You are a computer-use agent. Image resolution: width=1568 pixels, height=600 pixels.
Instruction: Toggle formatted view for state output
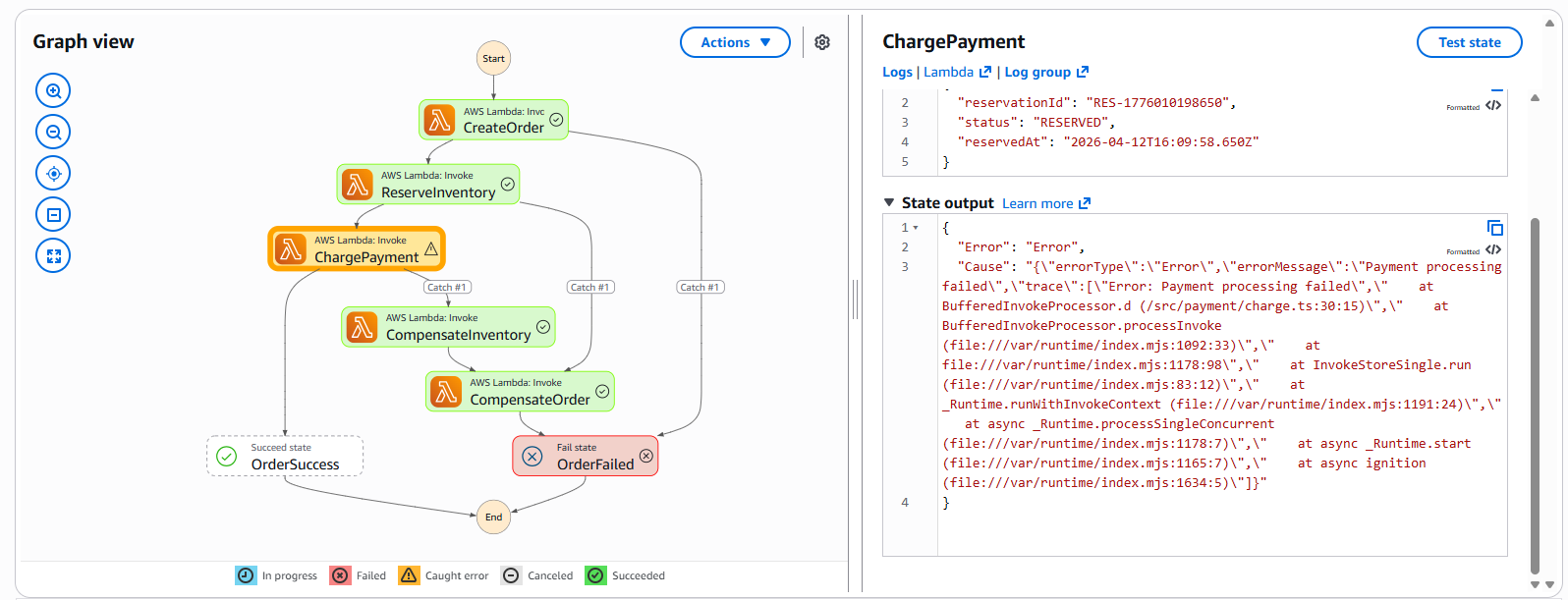(x=1493, y=250)
